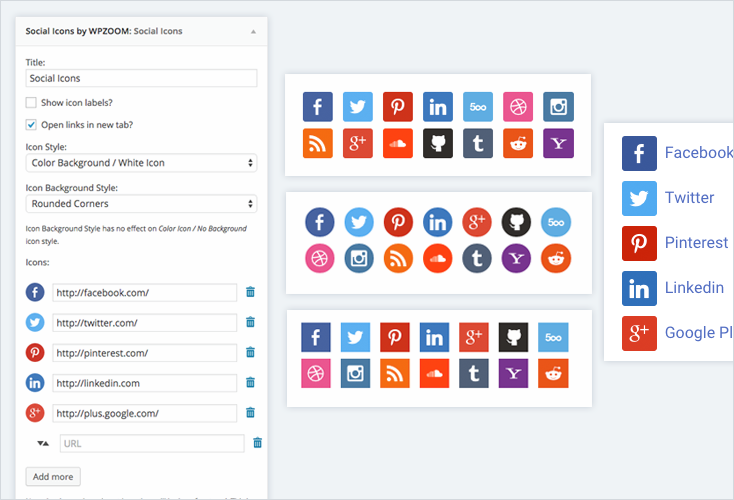Open the Icon Style dropdown

coord(141,163)
